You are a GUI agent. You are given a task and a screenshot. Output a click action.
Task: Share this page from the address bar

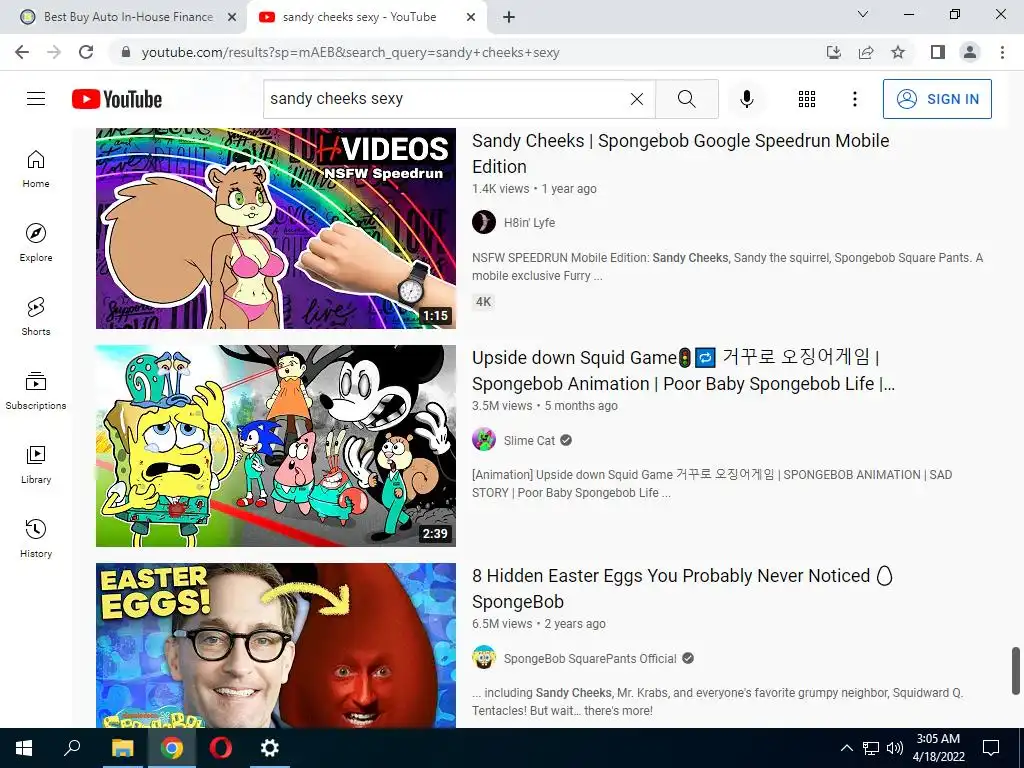(x=866, y=52)
